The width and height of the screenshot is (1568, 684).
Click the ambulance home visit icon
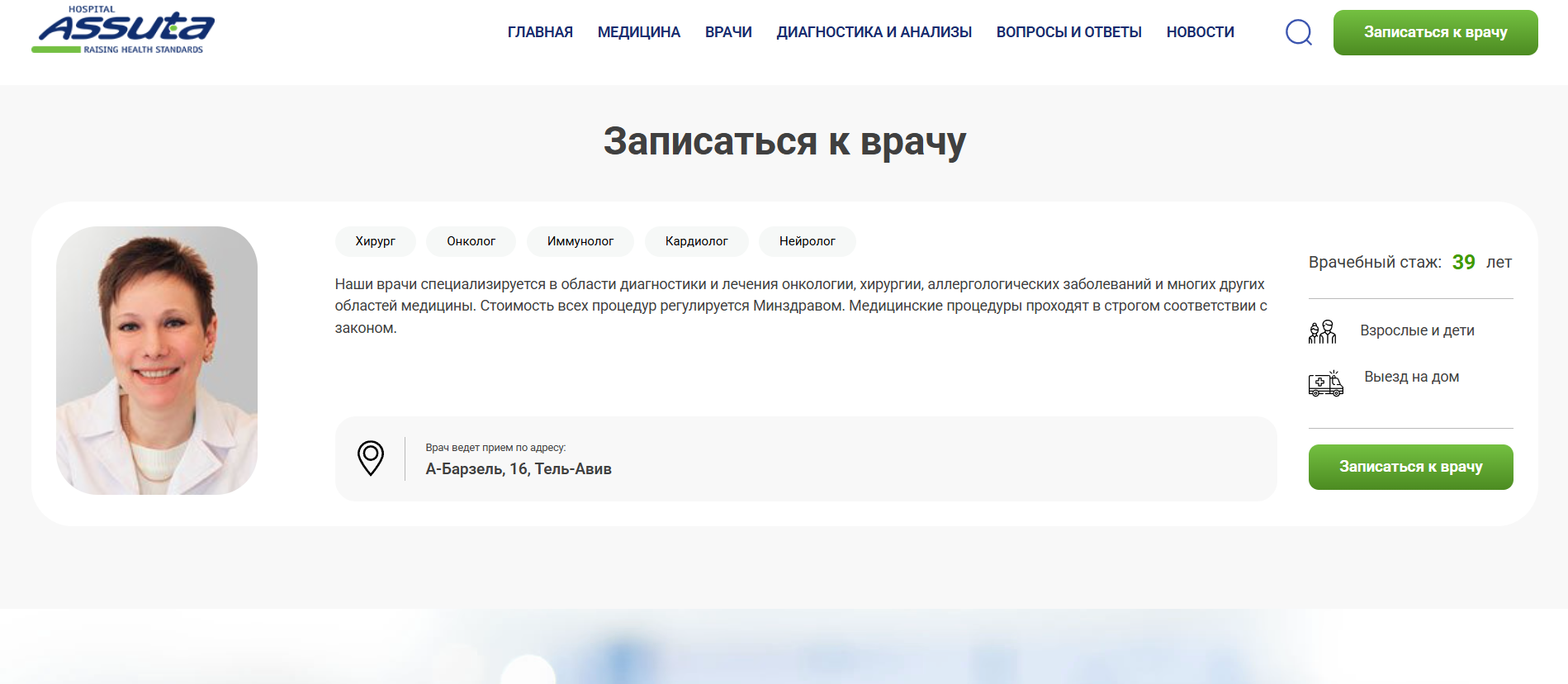1326,383
